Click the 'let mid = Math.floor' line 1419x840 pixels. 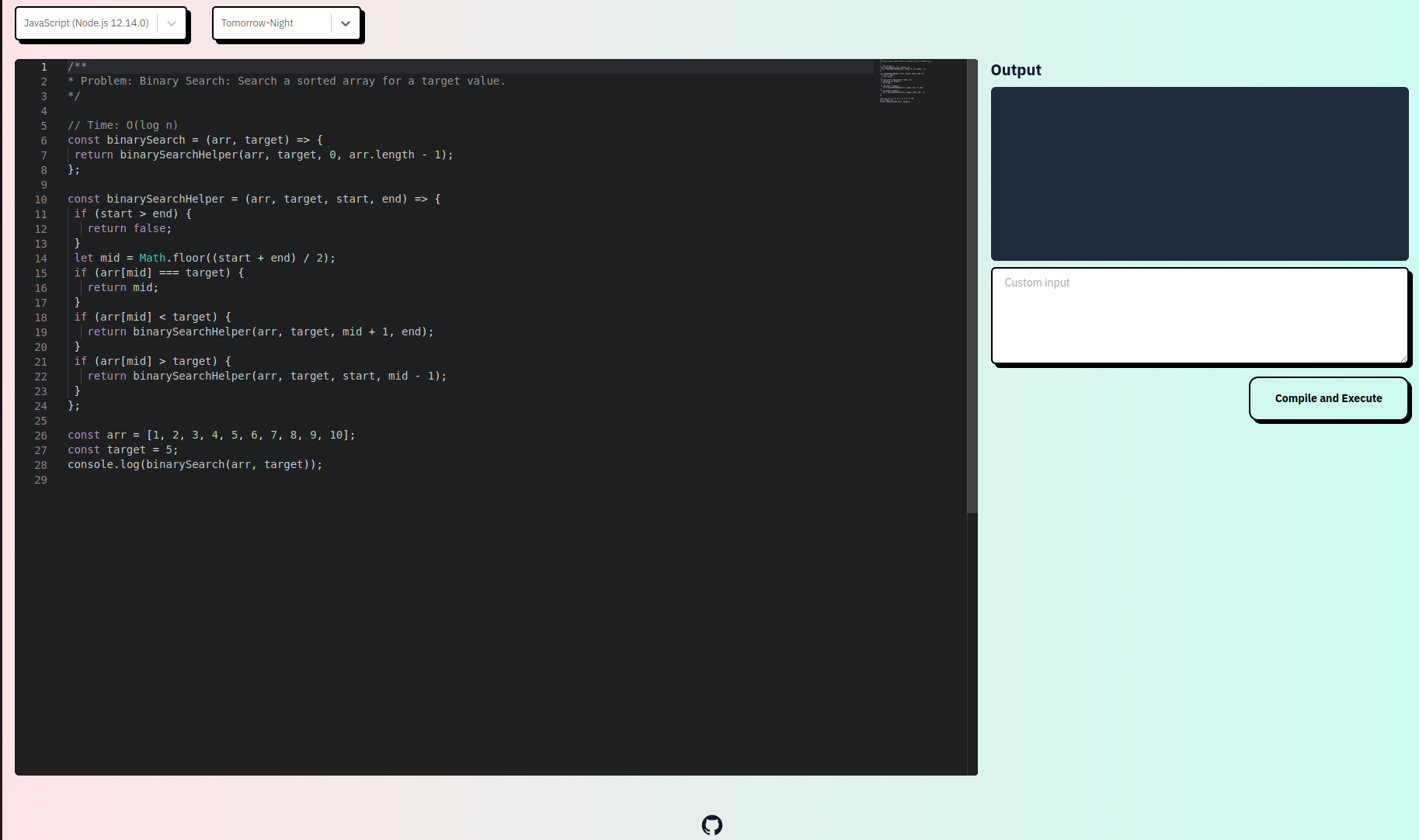click(x=205, y=258)
